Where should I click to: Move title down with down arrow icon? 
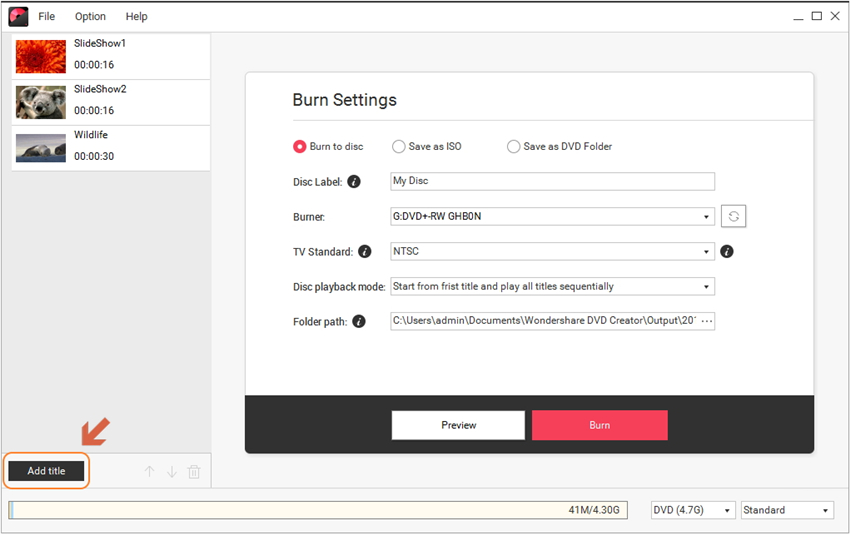point(172,472)
